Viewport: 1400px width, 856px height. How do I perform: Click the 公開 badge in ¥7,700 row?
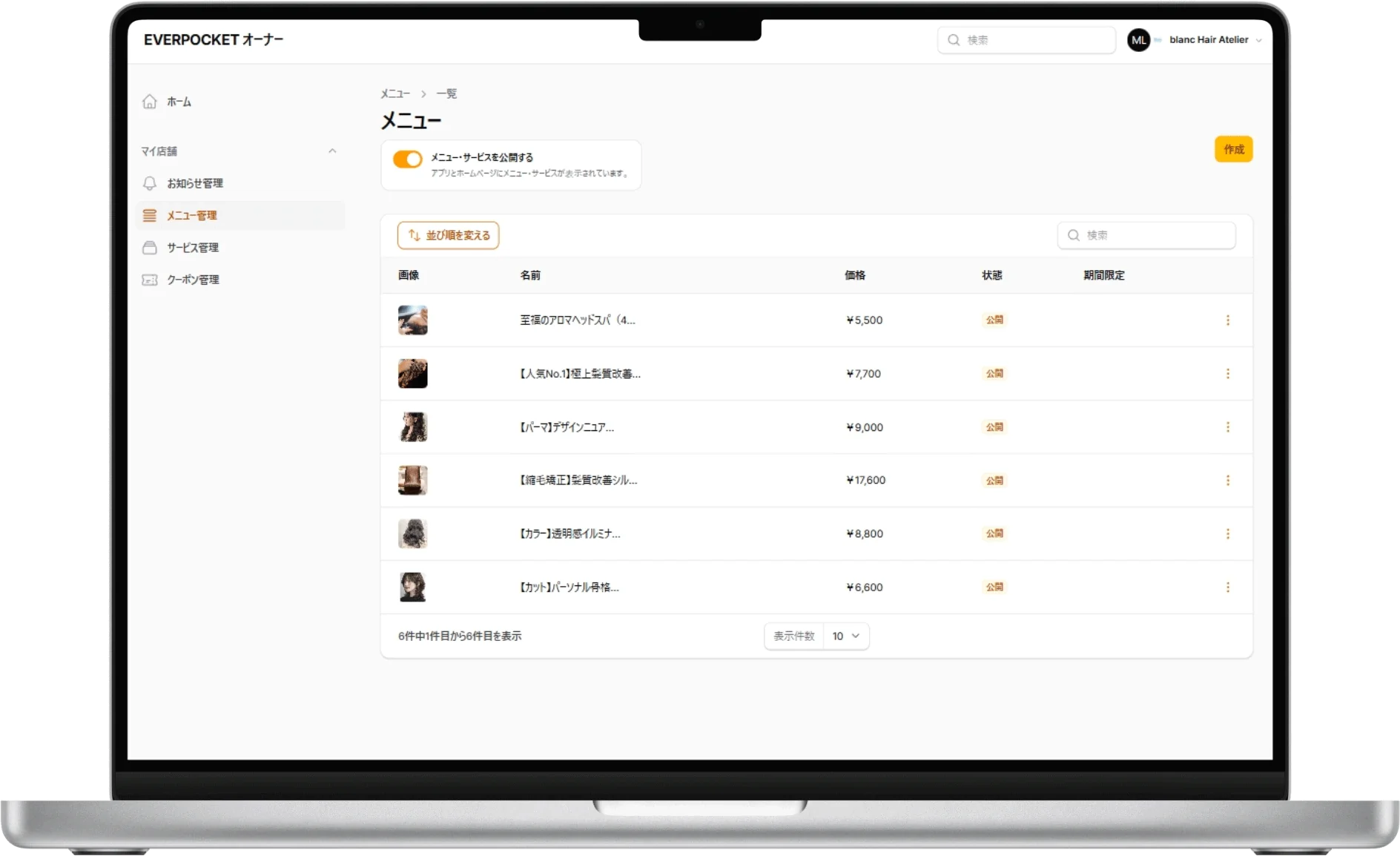994,374
